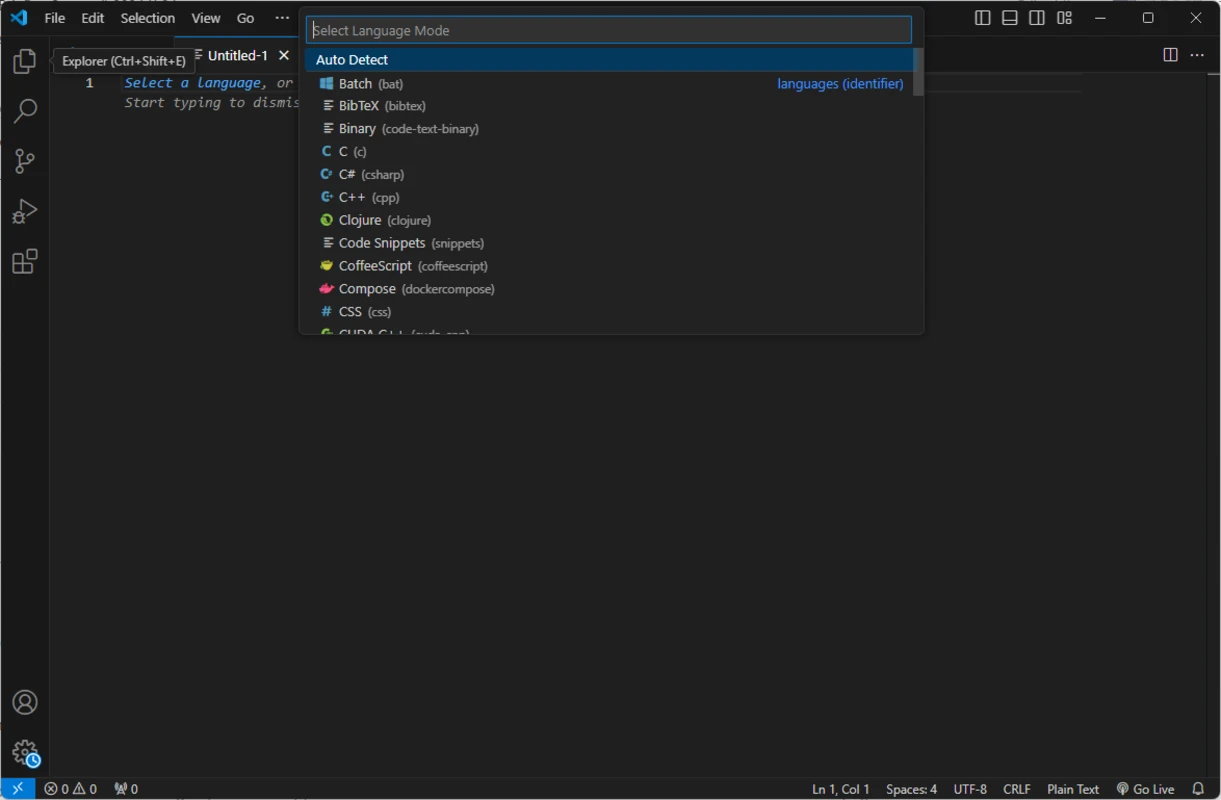1221x800 pixels.
Task: Select Binary (code-text-binary) language
Action: point(608,129)
